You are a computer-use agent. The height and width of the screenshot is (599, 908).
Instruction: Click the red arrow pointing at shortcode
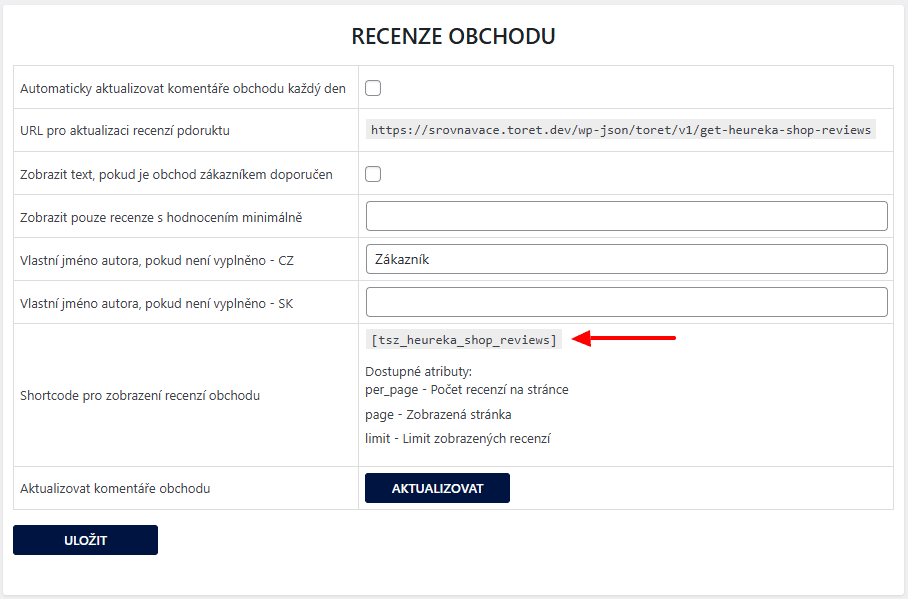[x=624, y=338]
